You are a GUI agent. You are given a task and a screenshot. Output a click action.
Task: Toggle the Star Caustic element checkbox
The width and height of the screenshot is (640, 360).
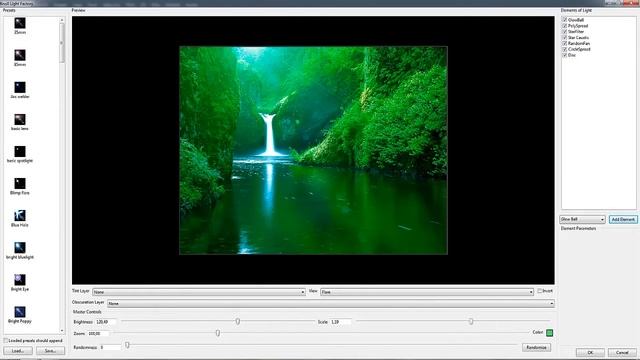(x=565, y=38)
